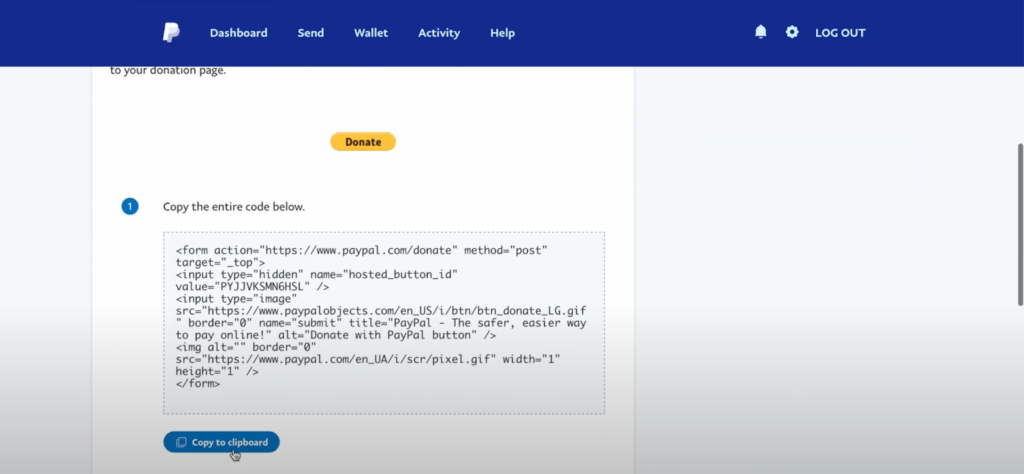Open the Help menu item
Image resolution: width=1024 pixels, height=474 pixels.
(502, 33)
